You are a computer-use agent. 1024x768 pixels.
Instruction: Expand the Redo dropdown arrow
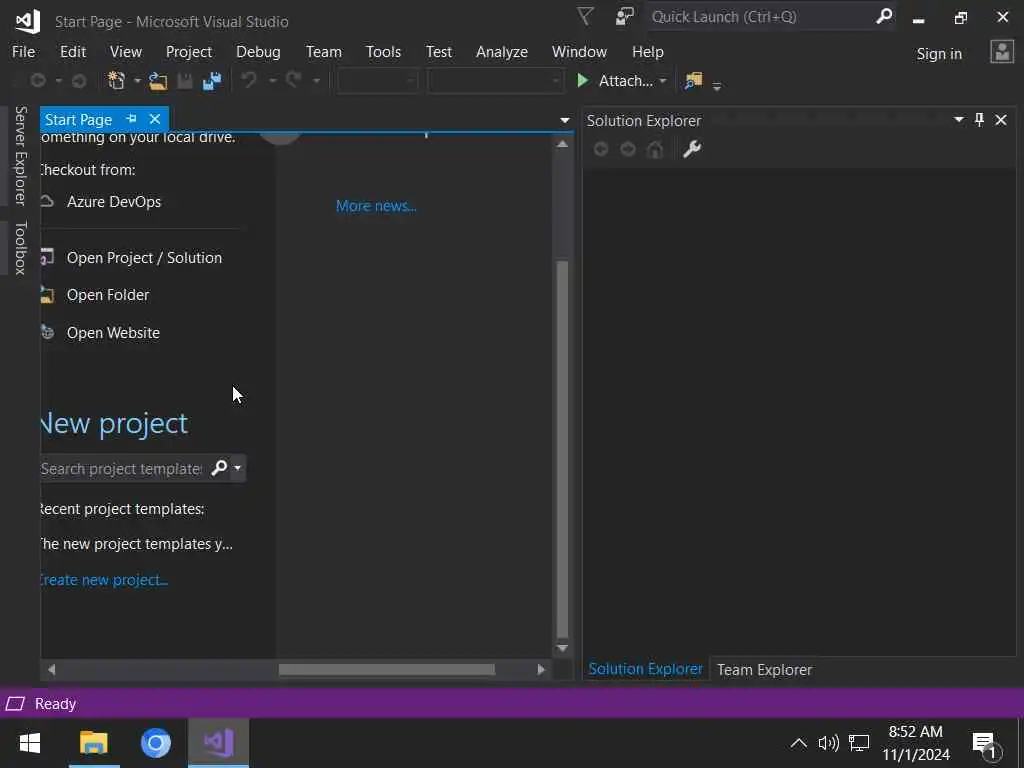[316, 81]
